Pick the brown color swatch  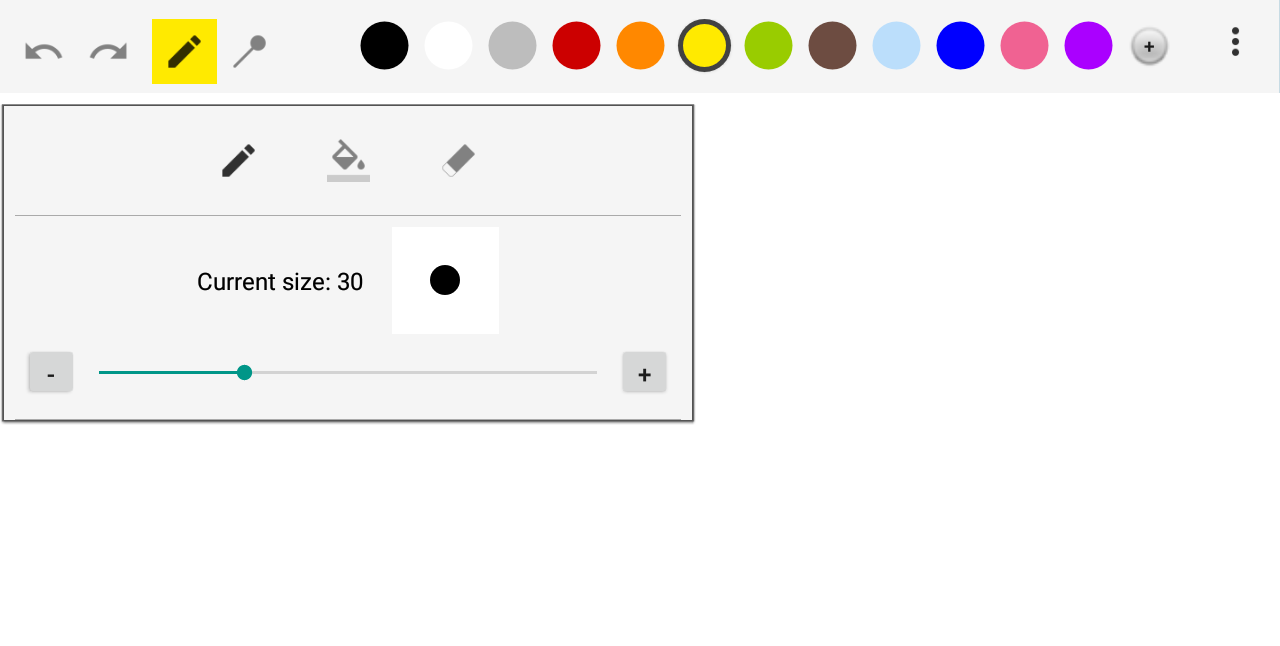click(832, 46)
